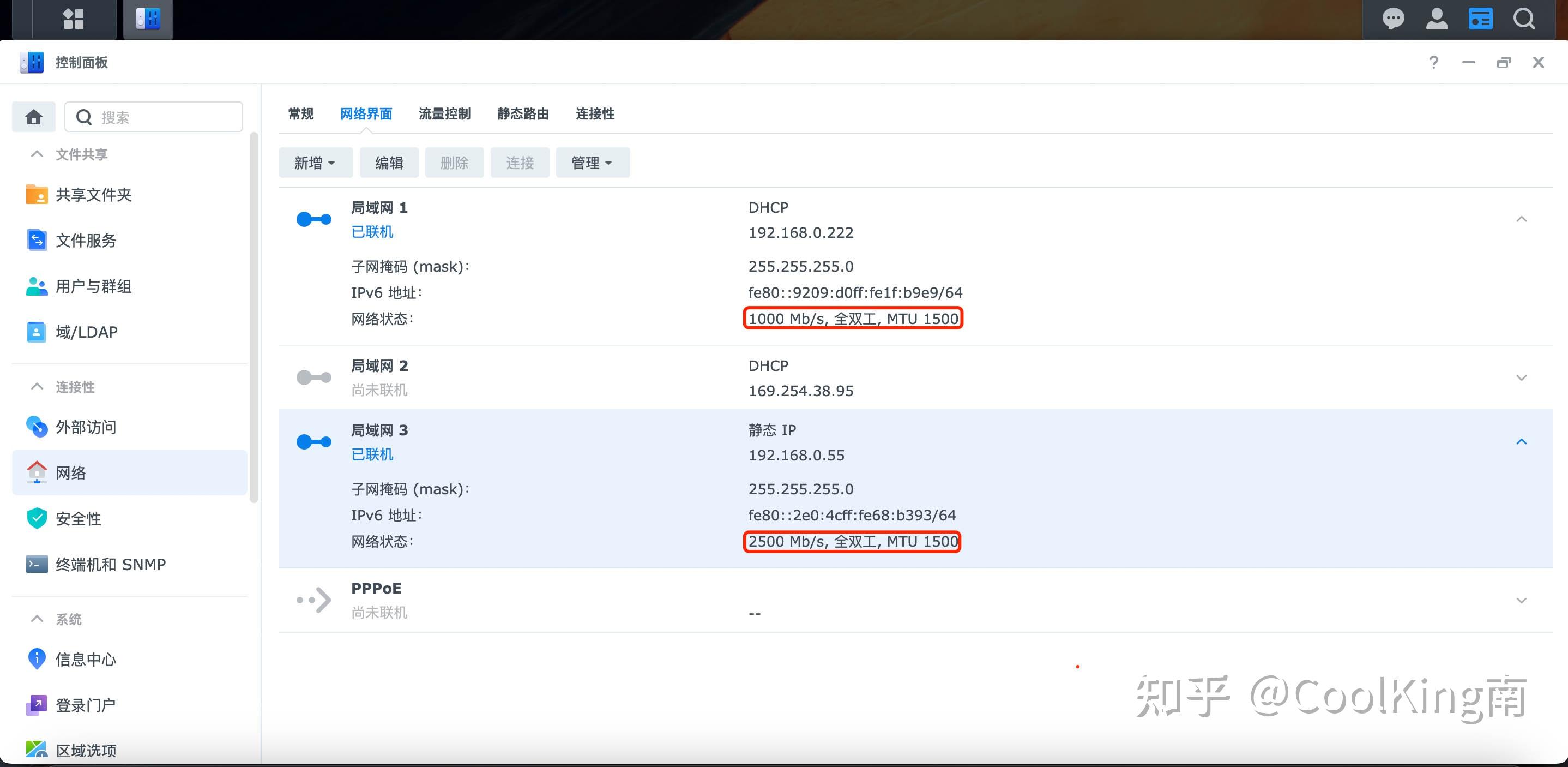The height and width of the screenshot is (767, 1568).
Task: Open 共享文件夹 settings in the sidebar
Action: click(95, 195)
